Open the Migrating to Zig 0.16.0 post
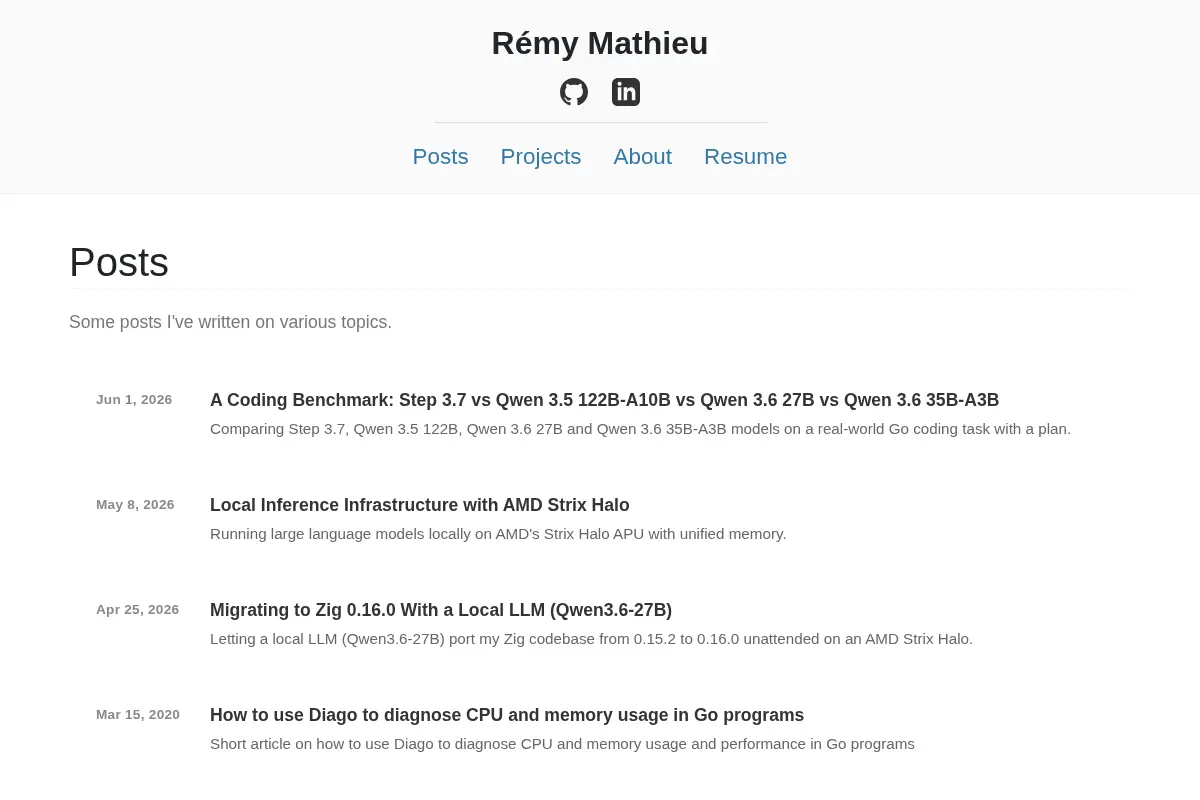 click(441, 610)
